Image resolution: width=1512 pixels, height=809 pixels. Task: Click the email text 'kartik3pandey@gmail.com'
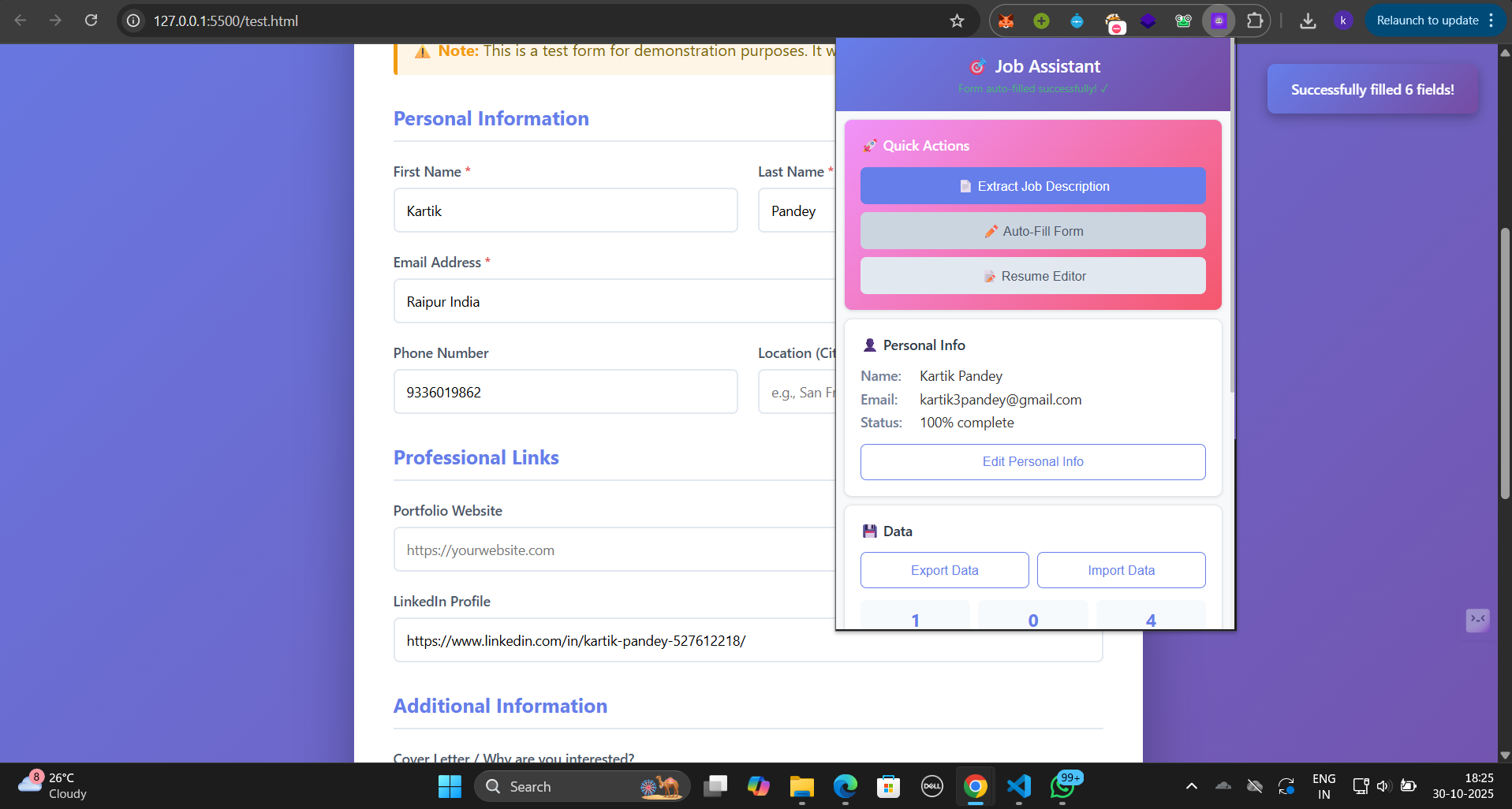[1000, 400]
